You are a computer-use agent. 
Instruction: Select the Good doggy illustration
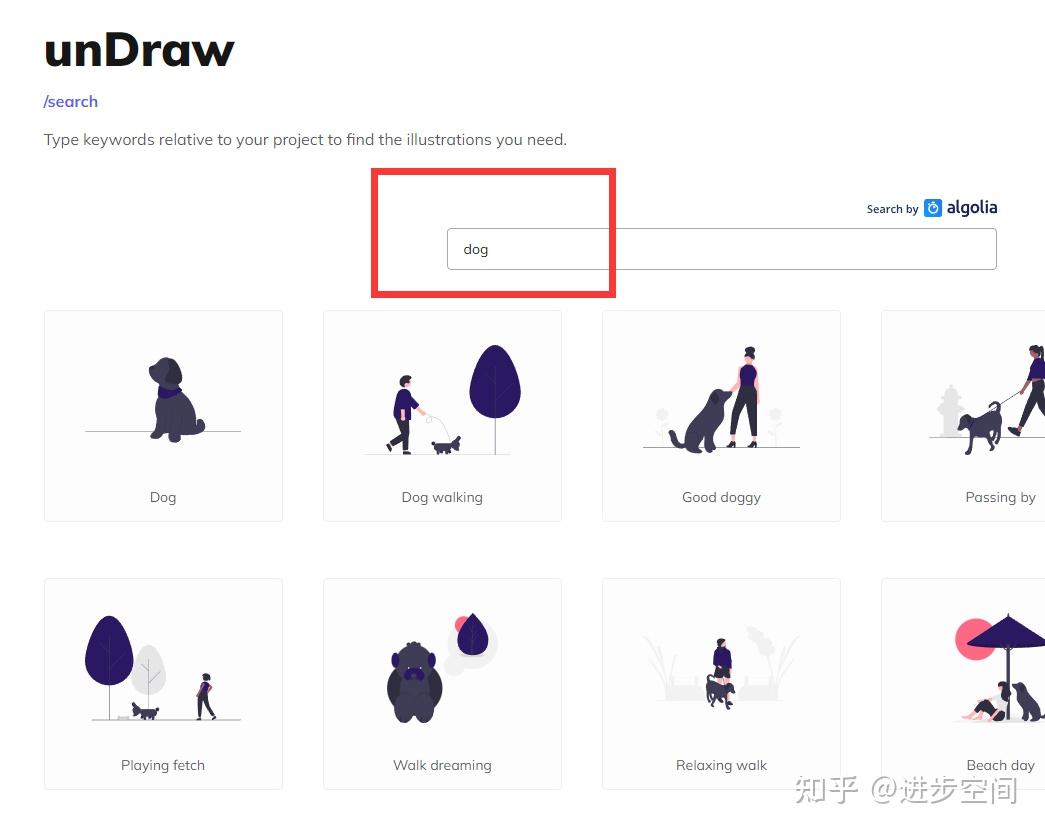tap(721, 416)
